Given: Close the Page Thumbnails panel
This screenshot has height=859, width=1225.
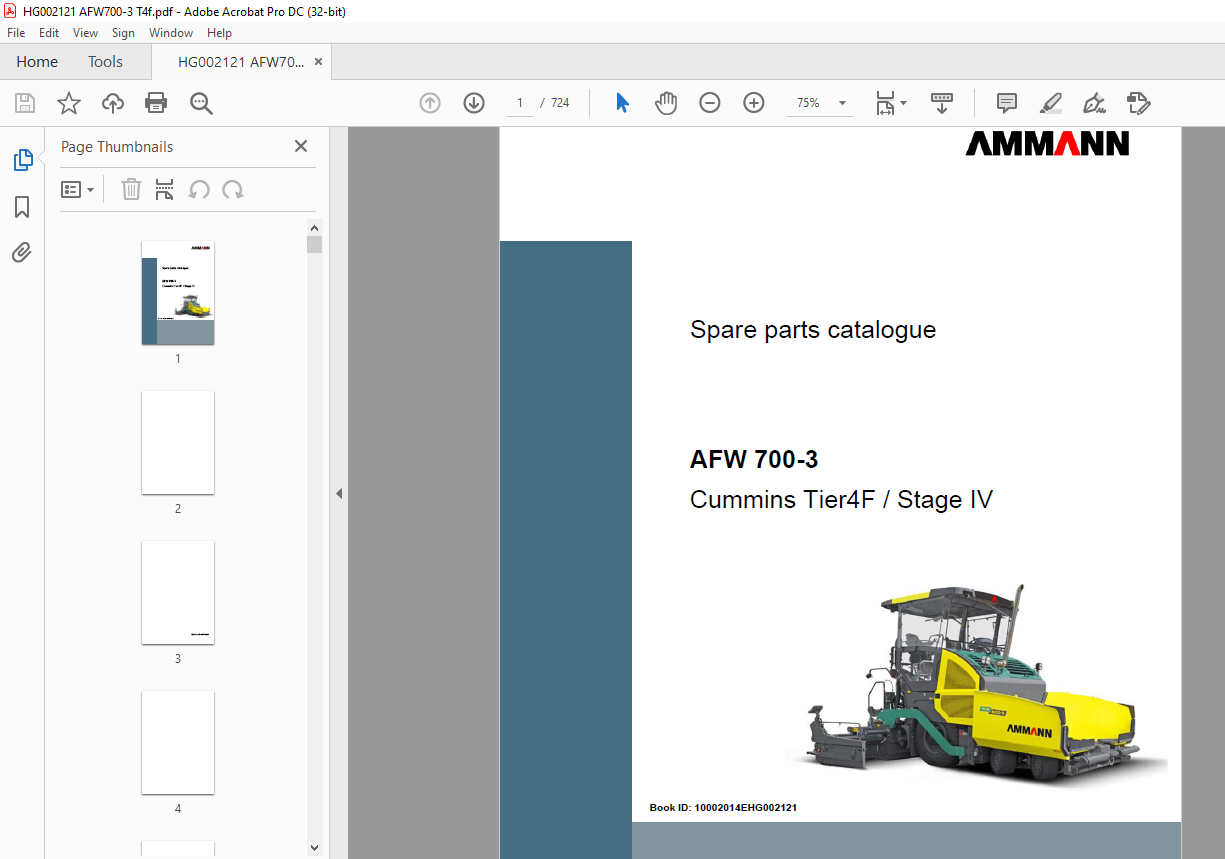Looking at the screenshot, I should click(301, 146).
